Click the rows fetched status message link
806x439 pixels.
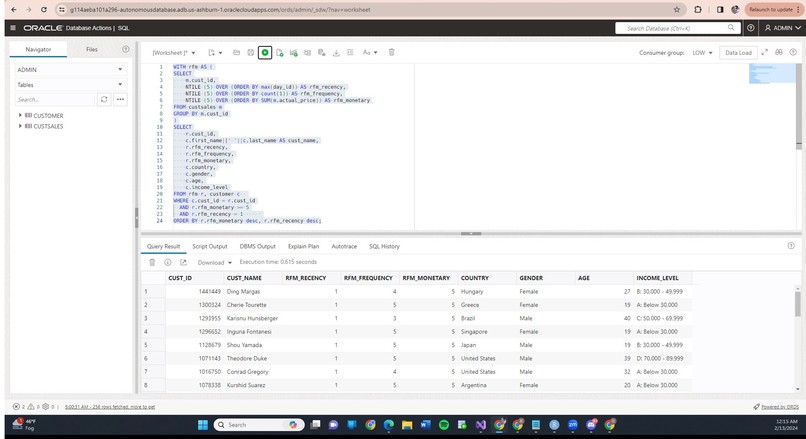[109, 407]
